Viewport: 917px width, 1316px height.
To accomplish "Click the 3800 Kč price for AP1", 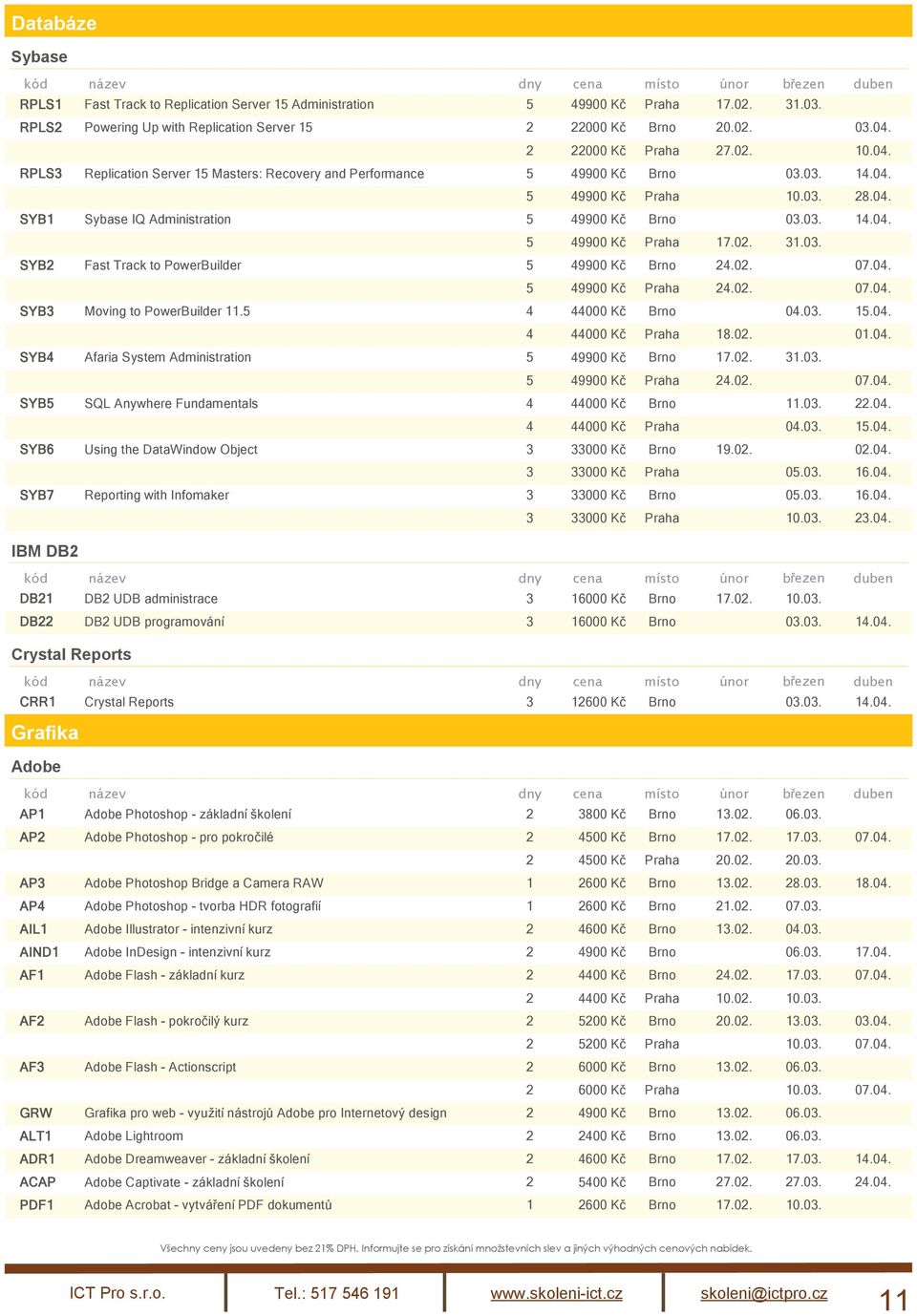I will (x=602, y=815).
